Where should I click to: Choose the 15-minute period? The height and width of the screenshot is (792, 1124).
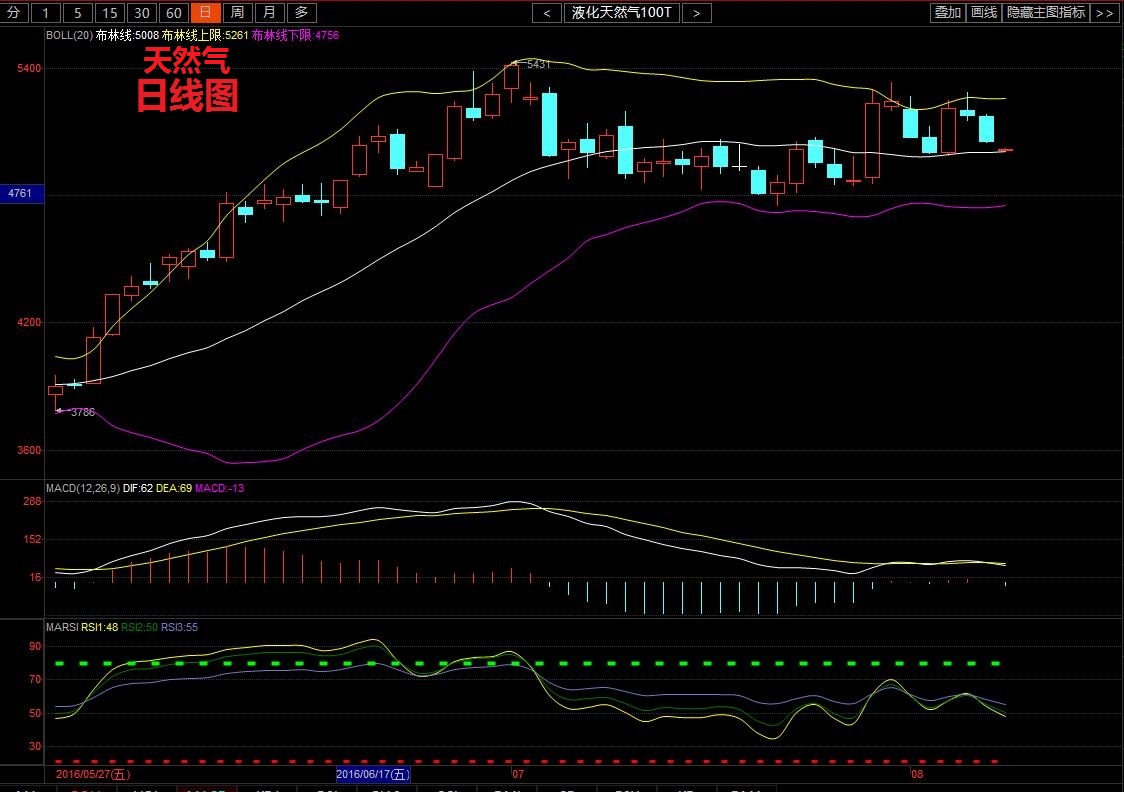[110, 12]
